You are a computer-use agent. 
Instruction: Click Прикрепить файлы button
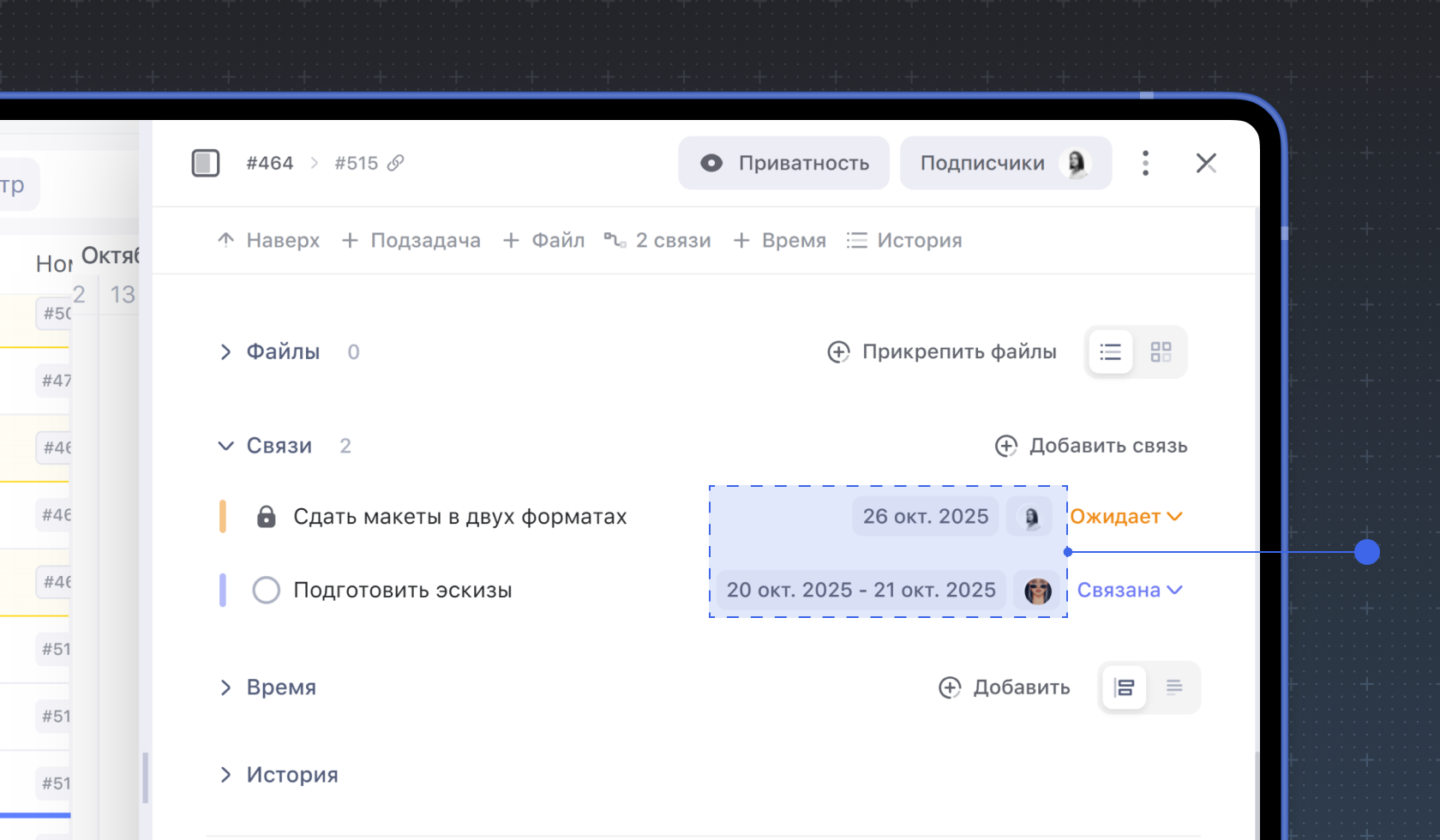click(x=942, y=352)
